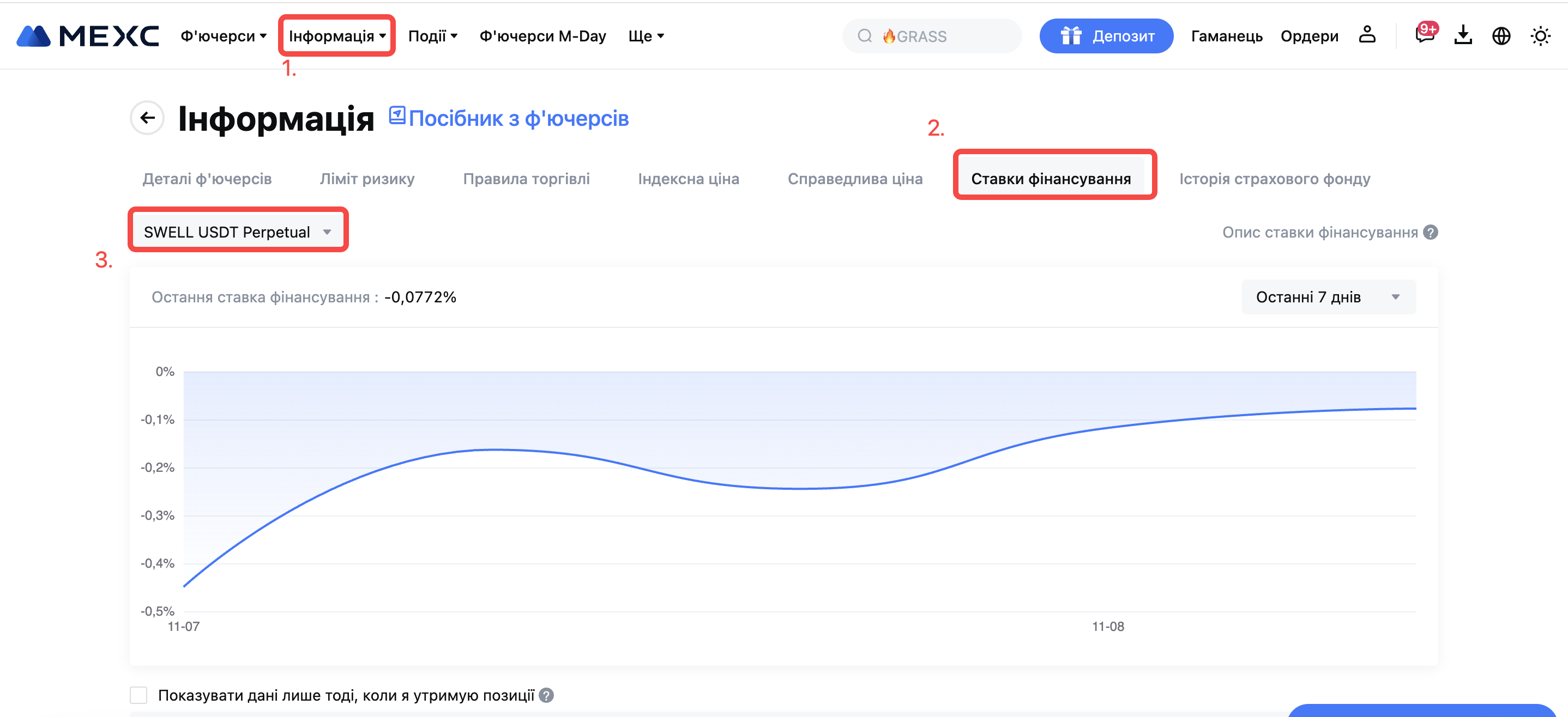1568x717 pixels.
Task: Click the MEXC logo
Action: [x=88, y=36]
